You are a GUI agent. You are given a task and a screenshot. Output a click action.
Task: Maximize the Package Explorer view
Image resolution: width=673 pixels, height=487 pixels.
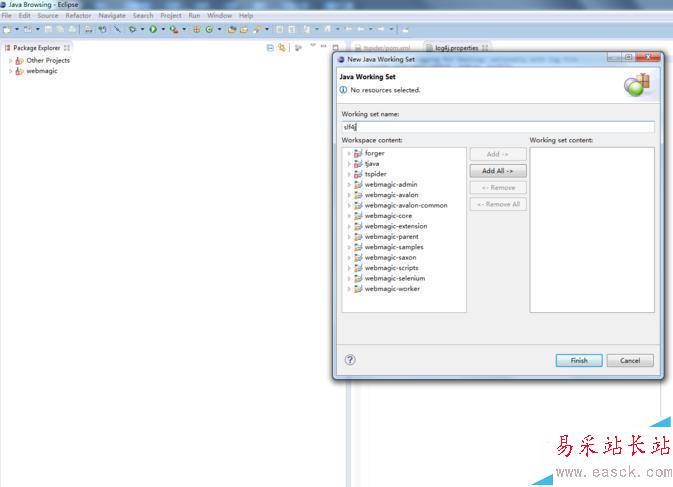[x=336, y=47]
